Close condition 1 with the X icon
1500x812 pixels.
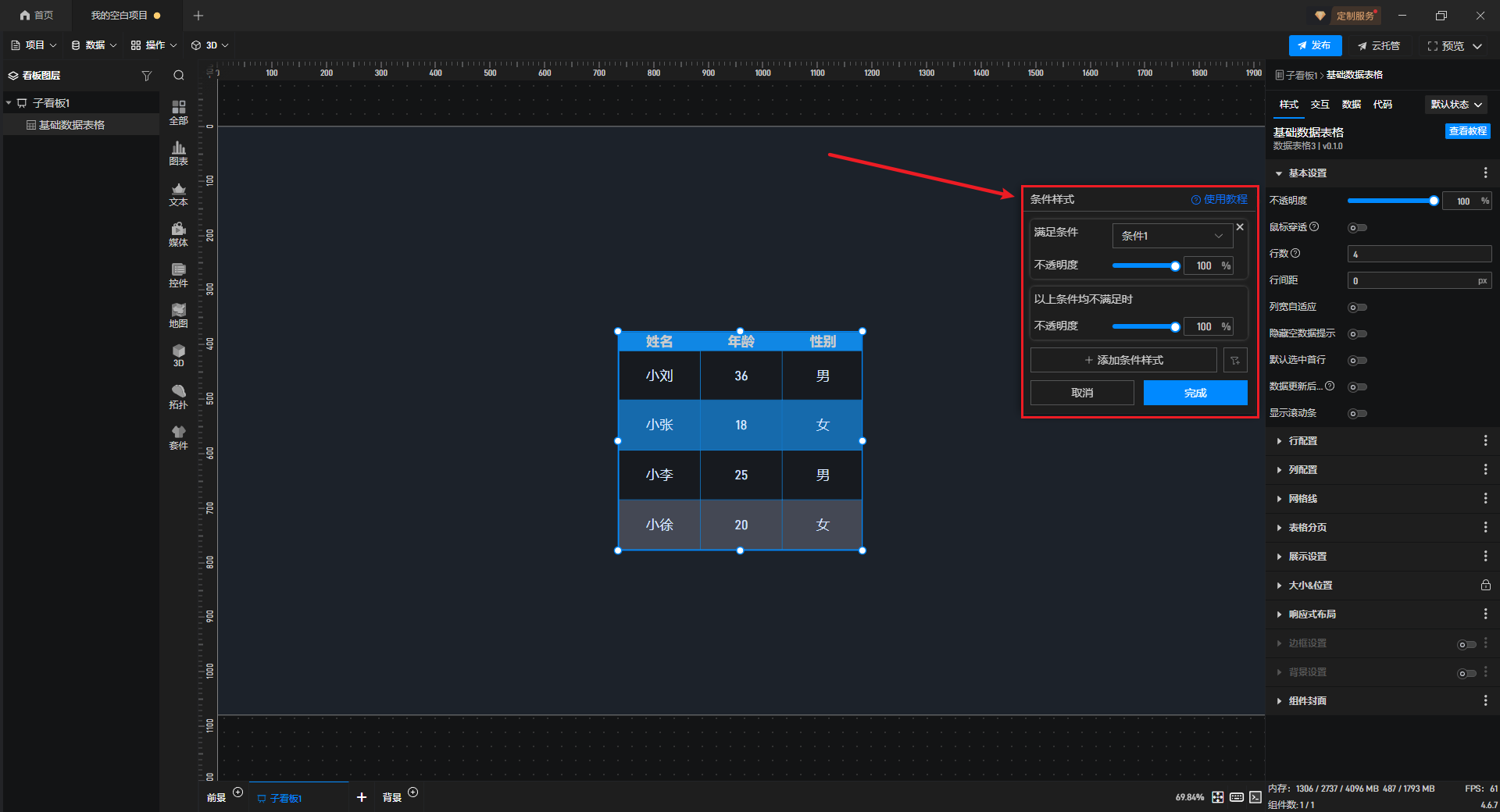pyautogui.click(x=1240, y=227)
